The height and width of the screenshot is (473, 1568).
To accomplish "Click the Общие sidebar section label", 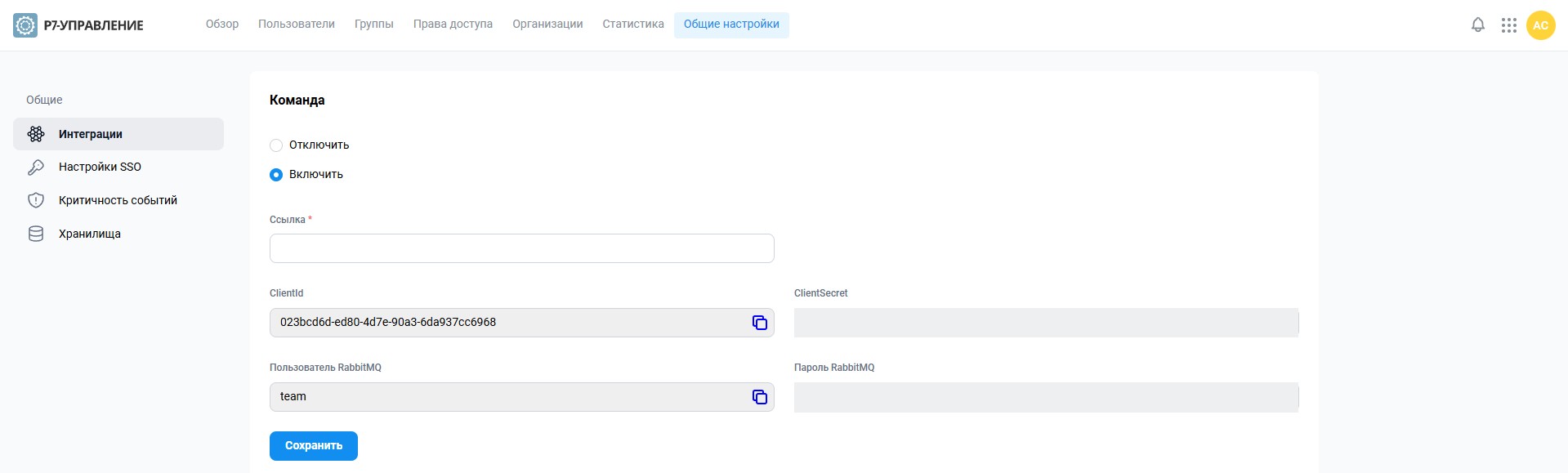I will tap(44, 100).
